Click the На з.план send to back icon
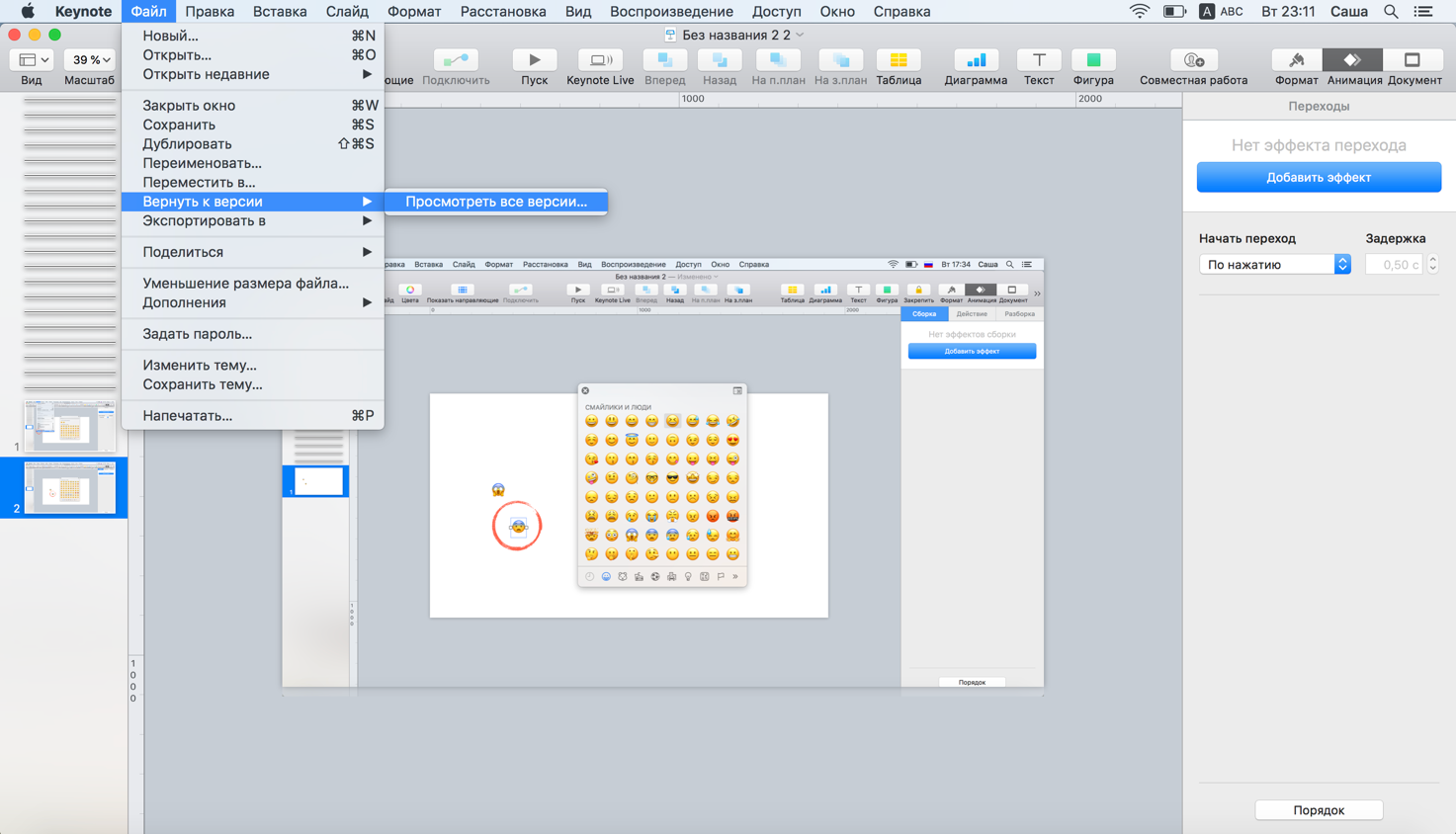 (840, 60)
